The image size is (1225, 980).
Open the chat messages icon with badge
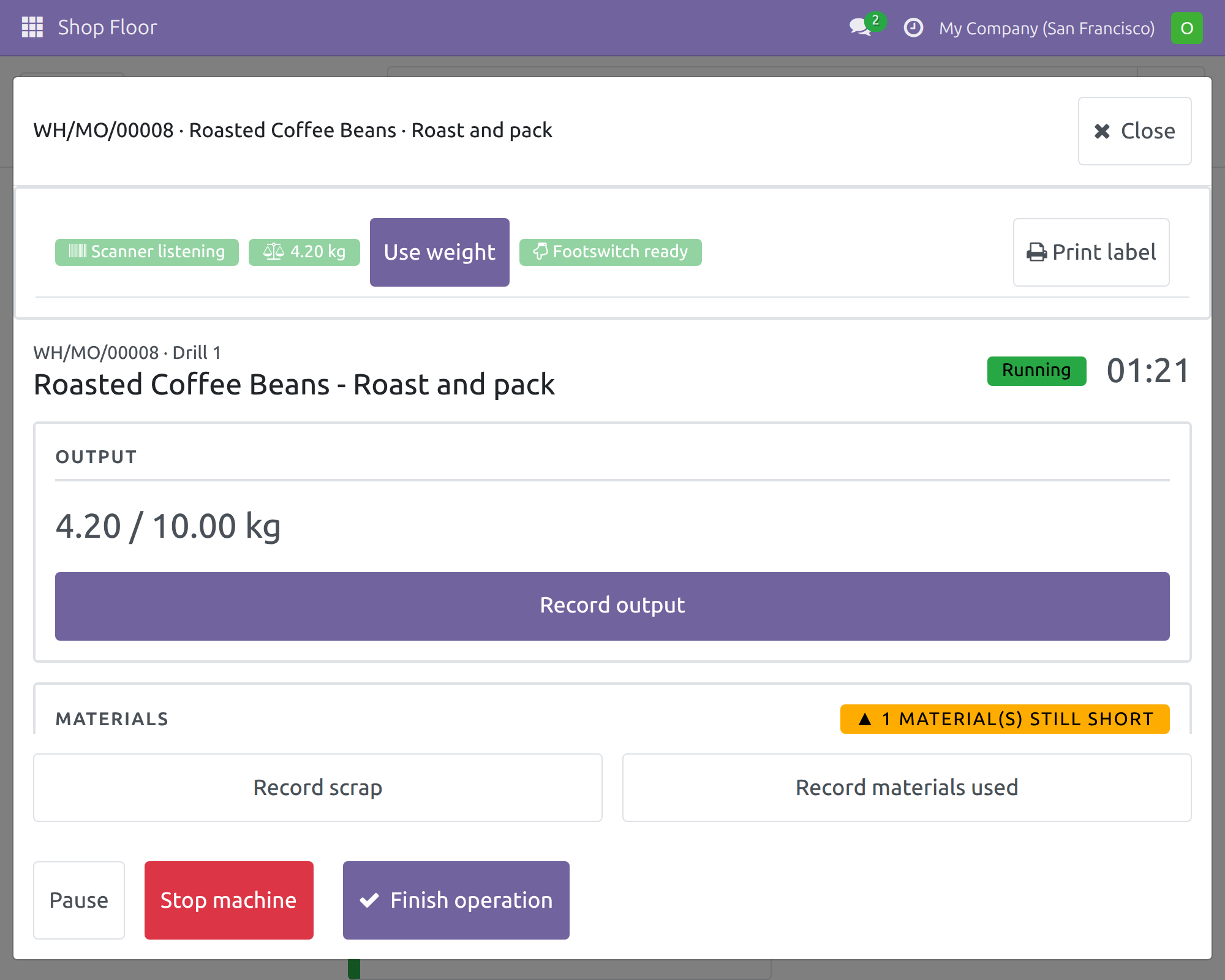pyautogui.click(x=866, y=26)
